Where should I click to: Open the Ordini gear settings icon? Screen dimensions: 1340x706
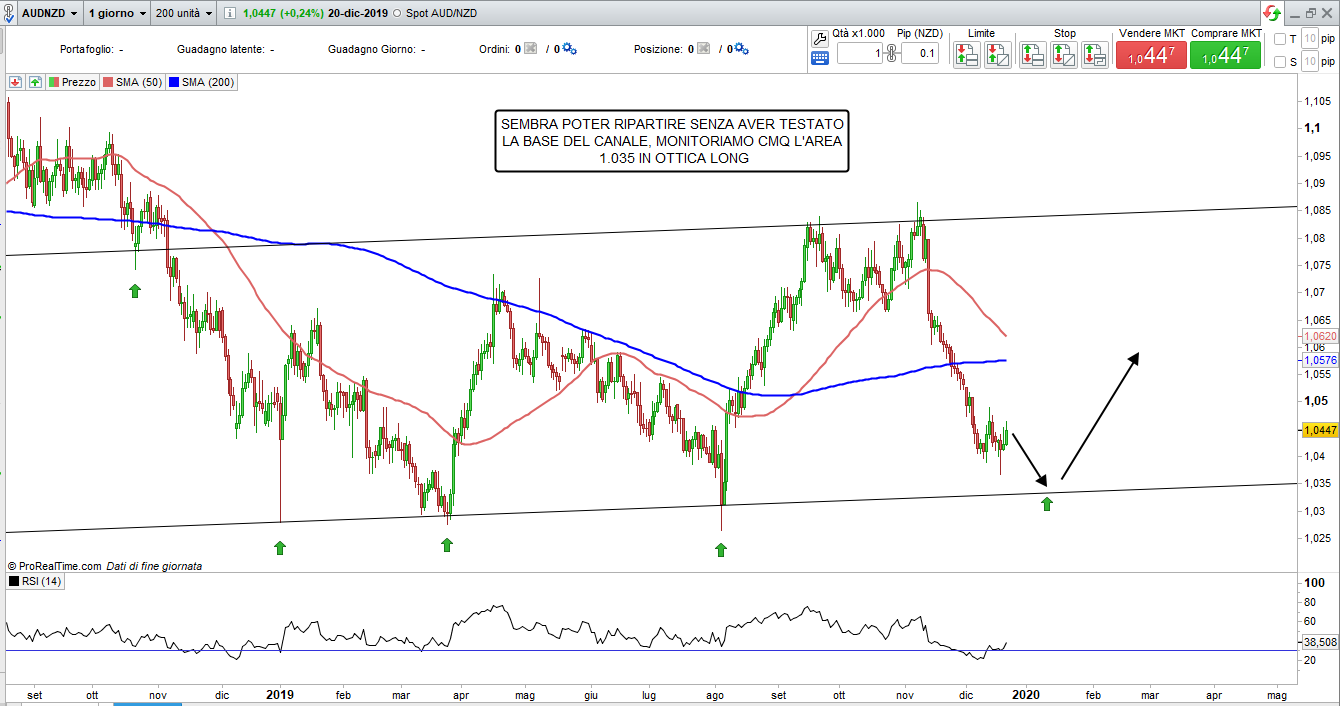pos(570,49)
